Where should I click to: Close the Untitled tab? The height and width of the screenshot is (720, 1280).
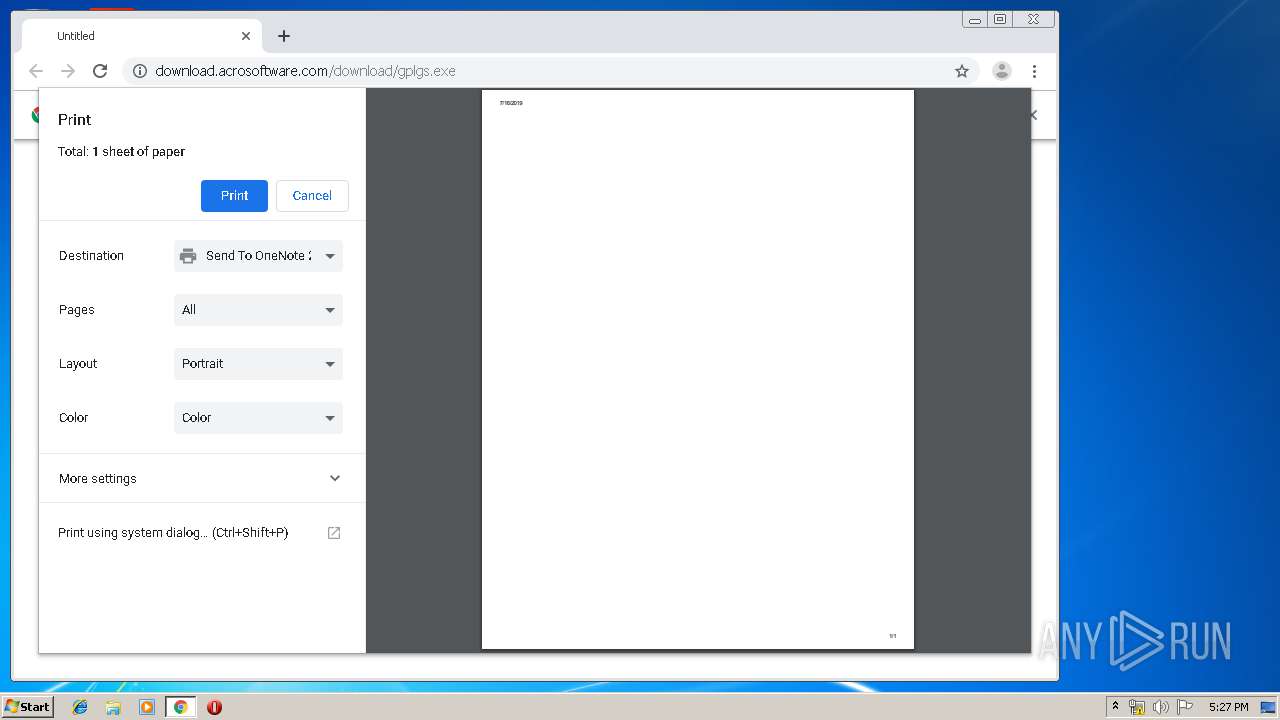(x=246, y=36)
